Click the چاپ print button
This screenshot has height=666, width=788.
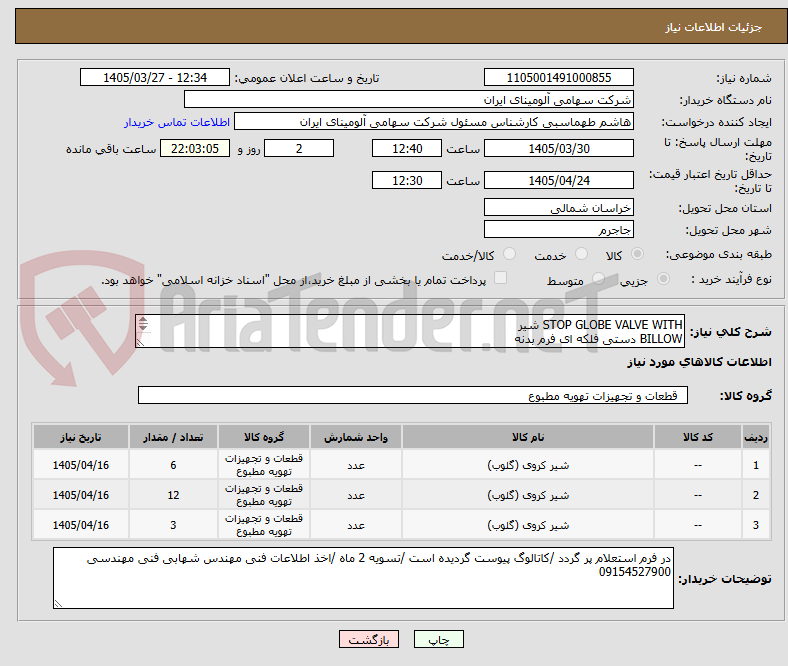click(438, 639)
